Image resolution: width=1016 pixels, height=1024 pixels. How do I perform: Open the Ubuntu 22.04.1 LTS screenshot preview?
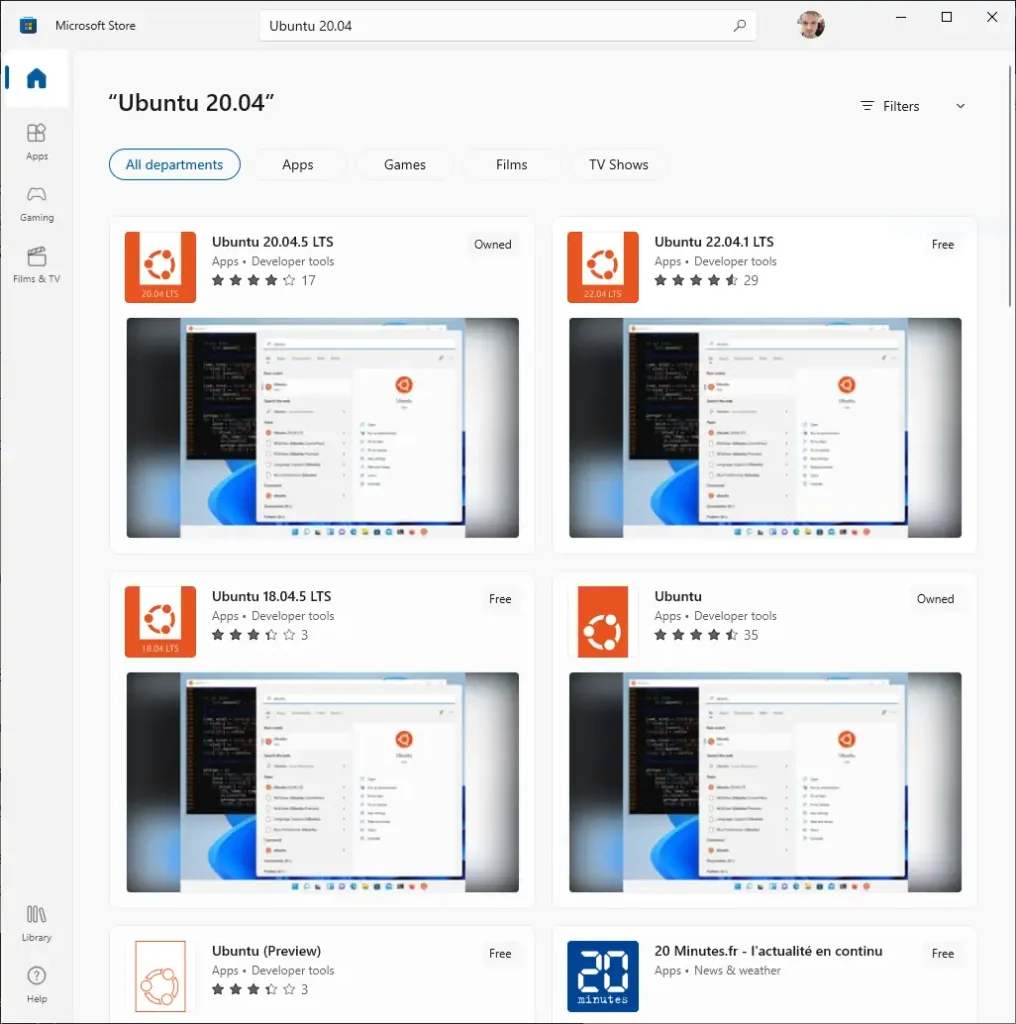765,428
